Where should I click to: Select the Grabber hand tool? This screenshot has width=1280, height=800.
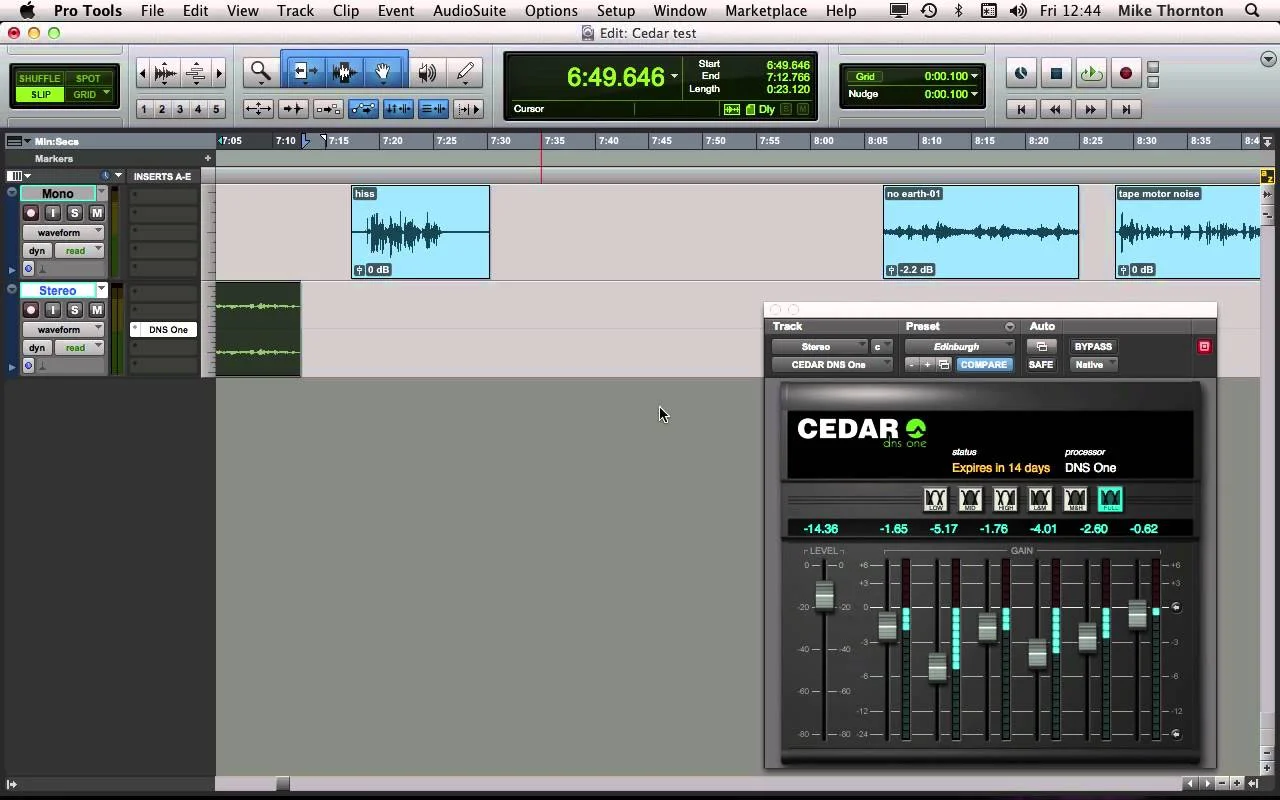382,72
